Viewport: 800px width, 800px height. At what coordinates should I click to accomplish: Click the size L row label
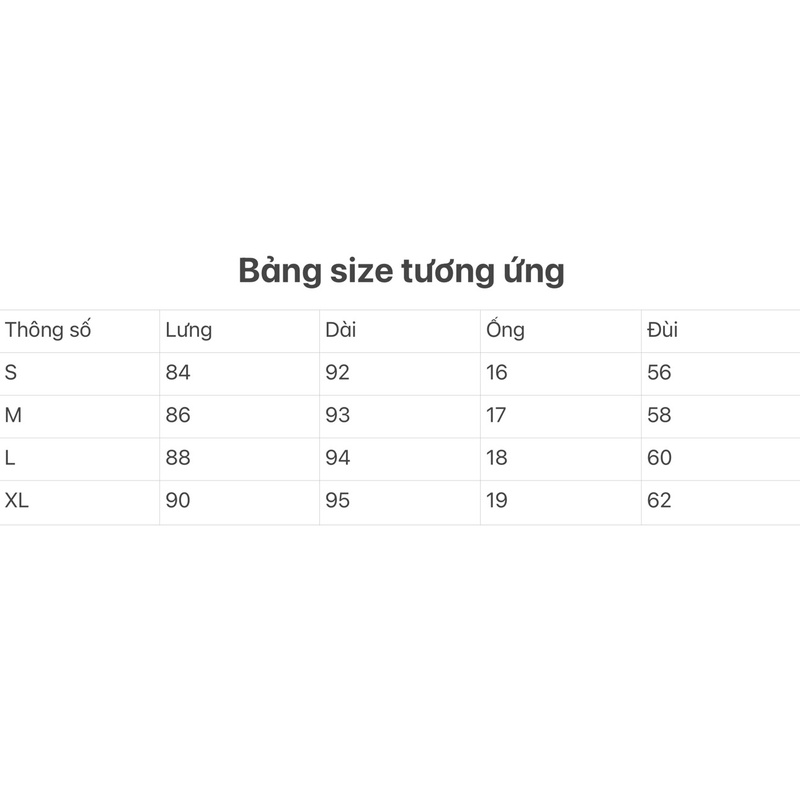[10, 458]
